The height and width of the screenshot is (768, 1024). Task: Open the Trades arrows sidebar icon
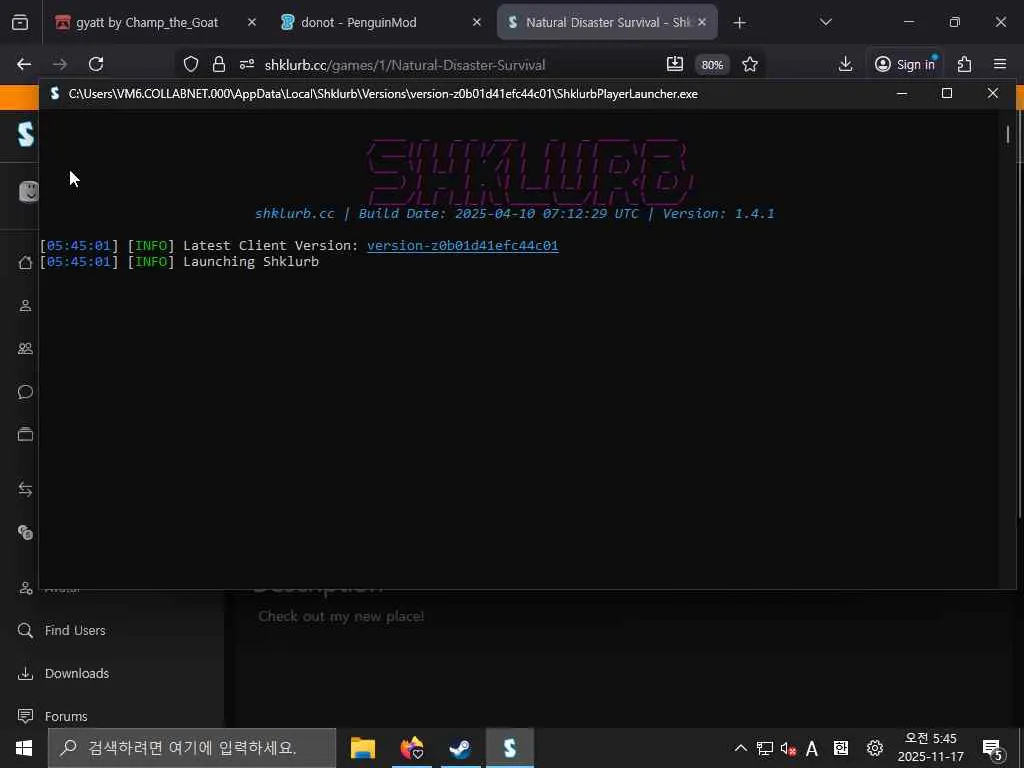click(25, 489)
